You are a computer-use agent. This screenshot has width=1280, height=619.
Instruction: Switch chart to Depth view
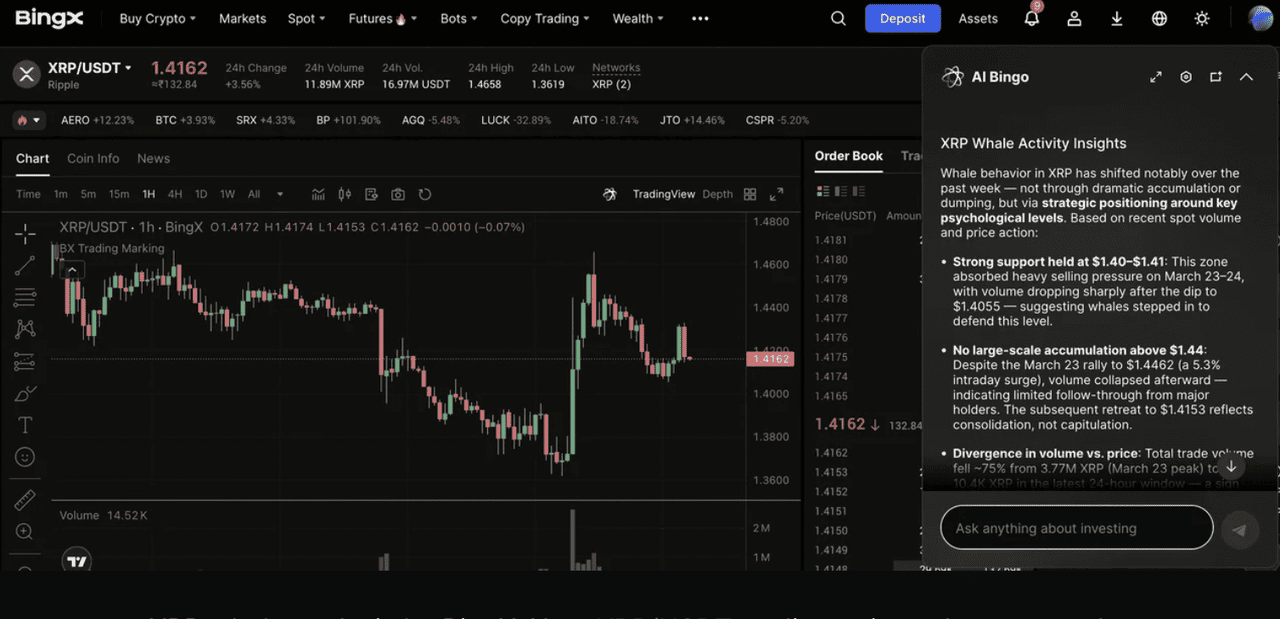tap(717, 194)
